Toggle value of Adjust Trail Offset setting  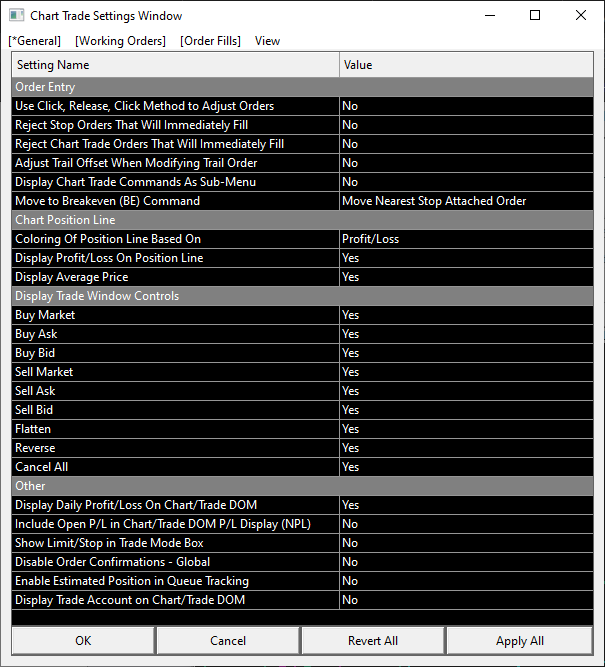(x=466, y=163)
